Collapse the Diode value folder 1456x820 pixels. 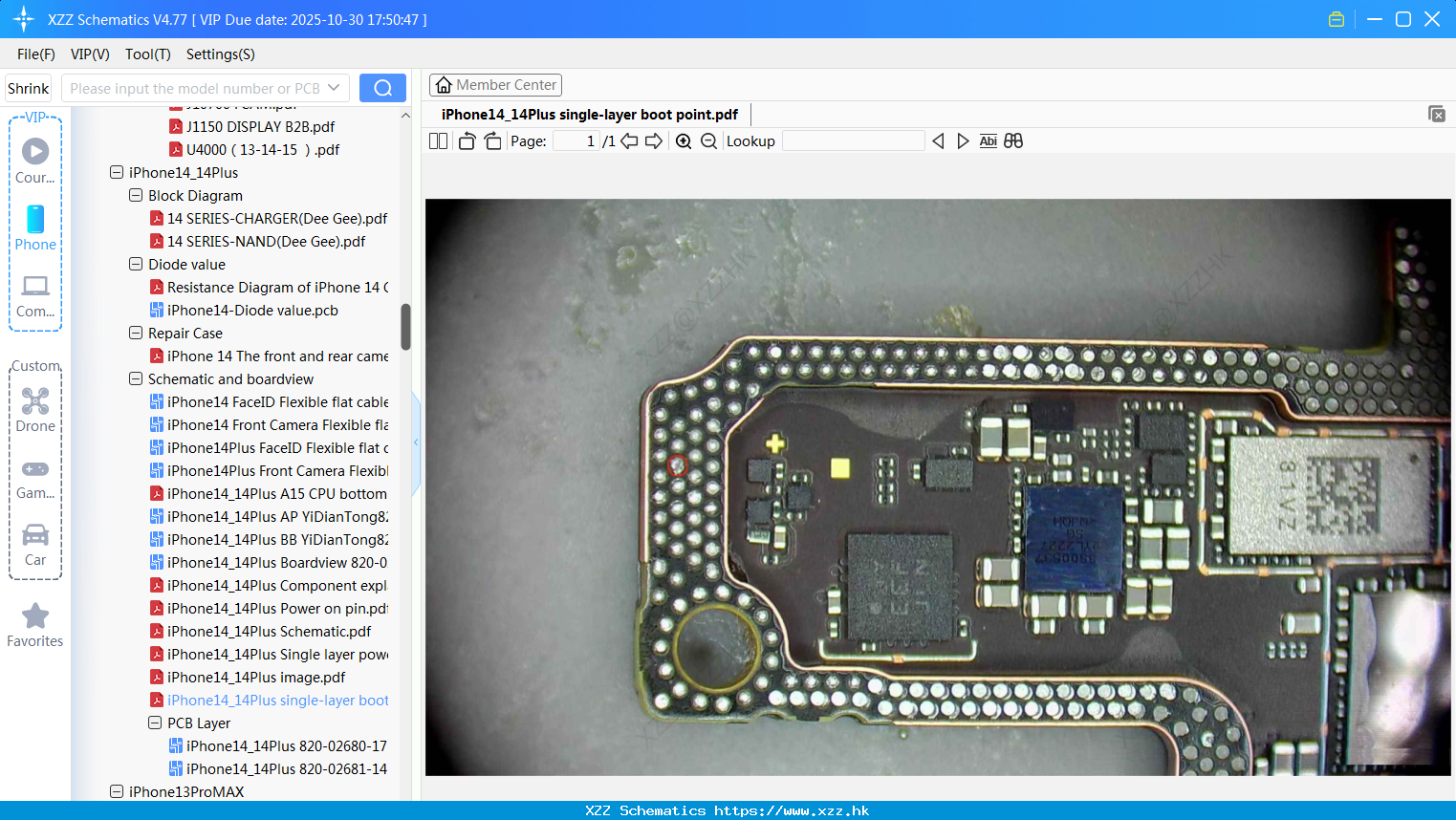click(x=136, y=265)
